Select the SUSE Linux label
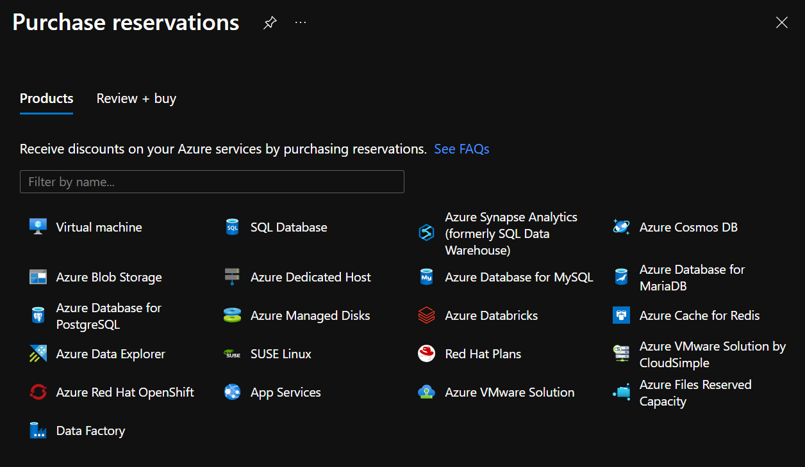This screenshot has width=805, height=467. tap(281, 354)
